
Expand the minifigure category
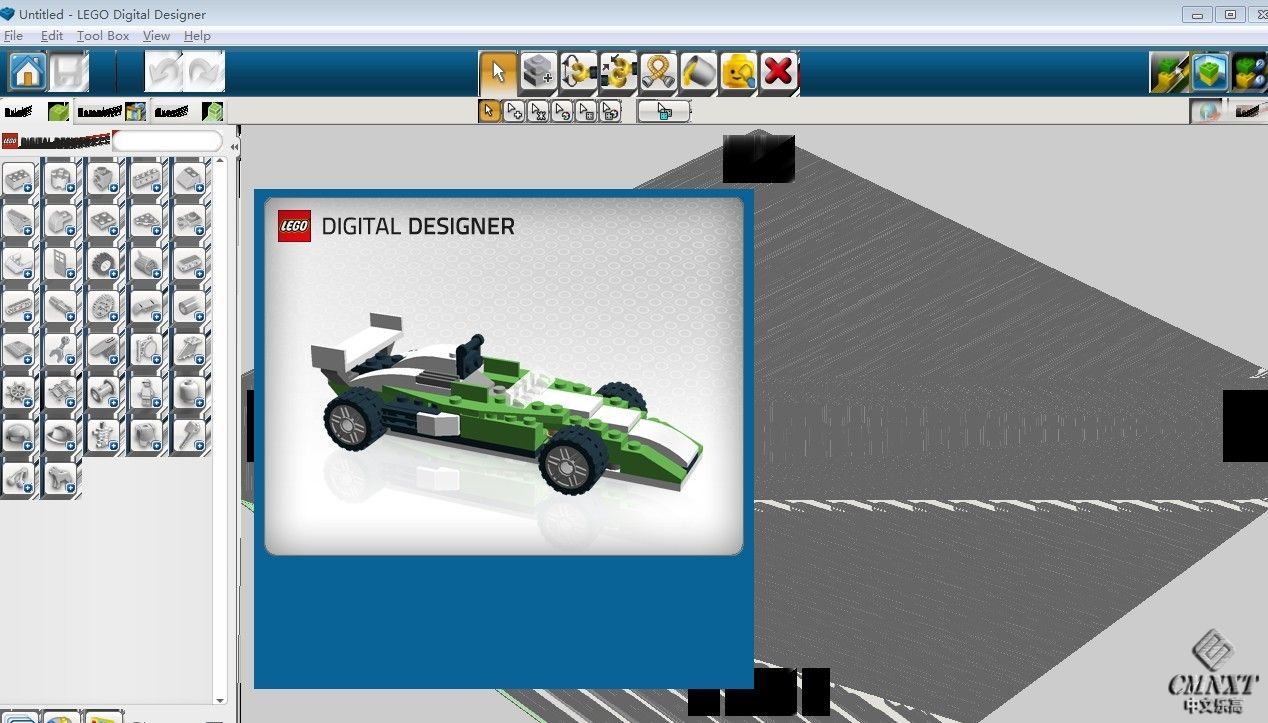(147, 392)
